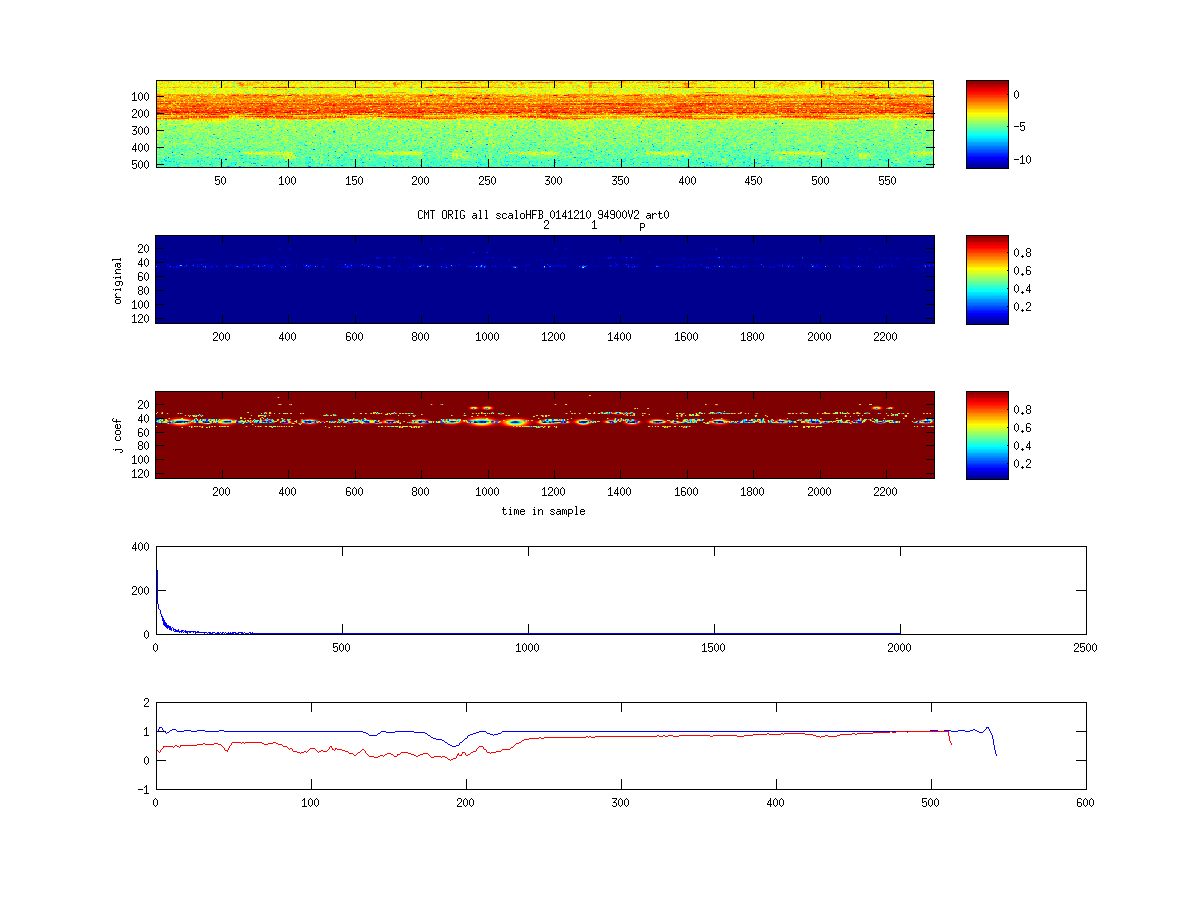Click the 400 y-axis tick of fourth plot
The image size is (1200, 900).
click(139, 547)
